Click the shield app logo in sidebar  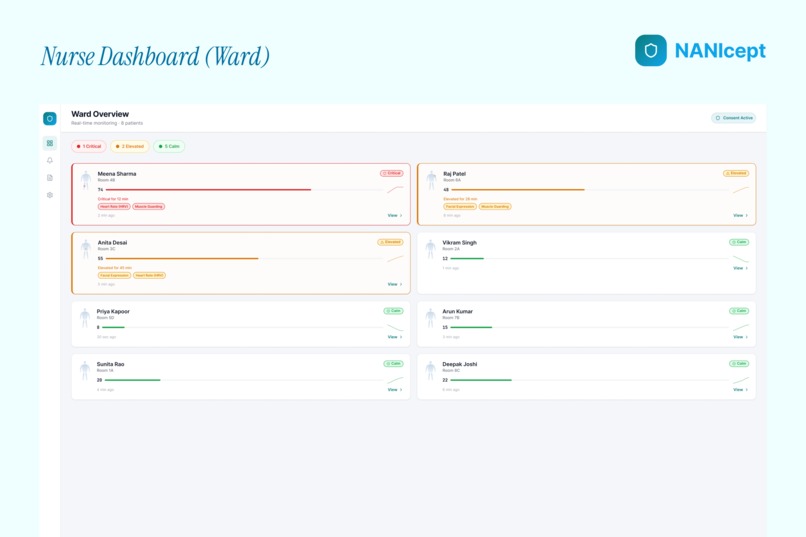50,119
